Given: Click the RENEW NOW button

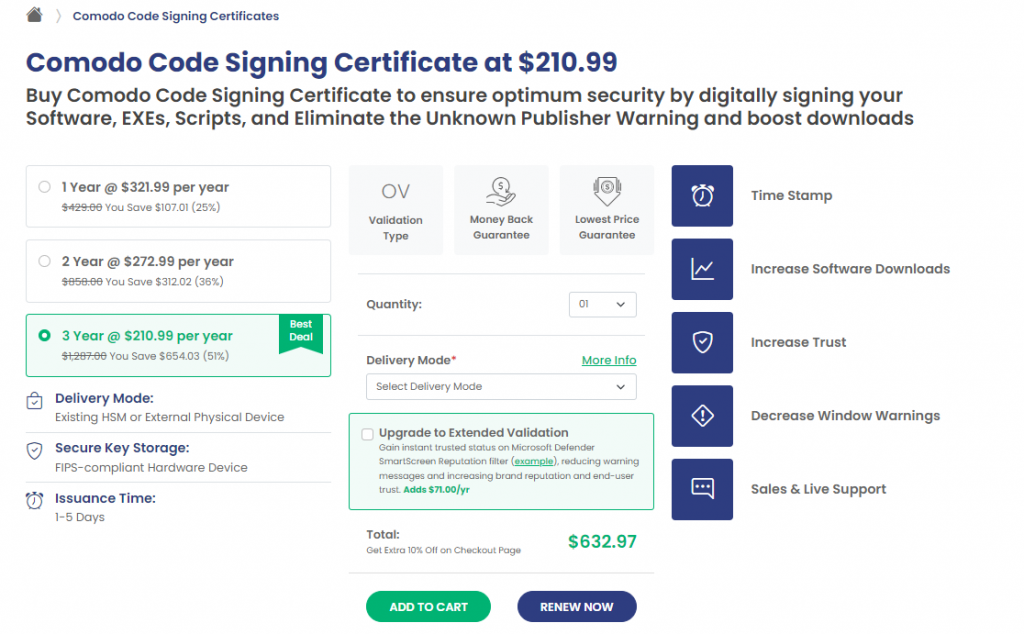Looking at the screenshot, I should 577,607.
